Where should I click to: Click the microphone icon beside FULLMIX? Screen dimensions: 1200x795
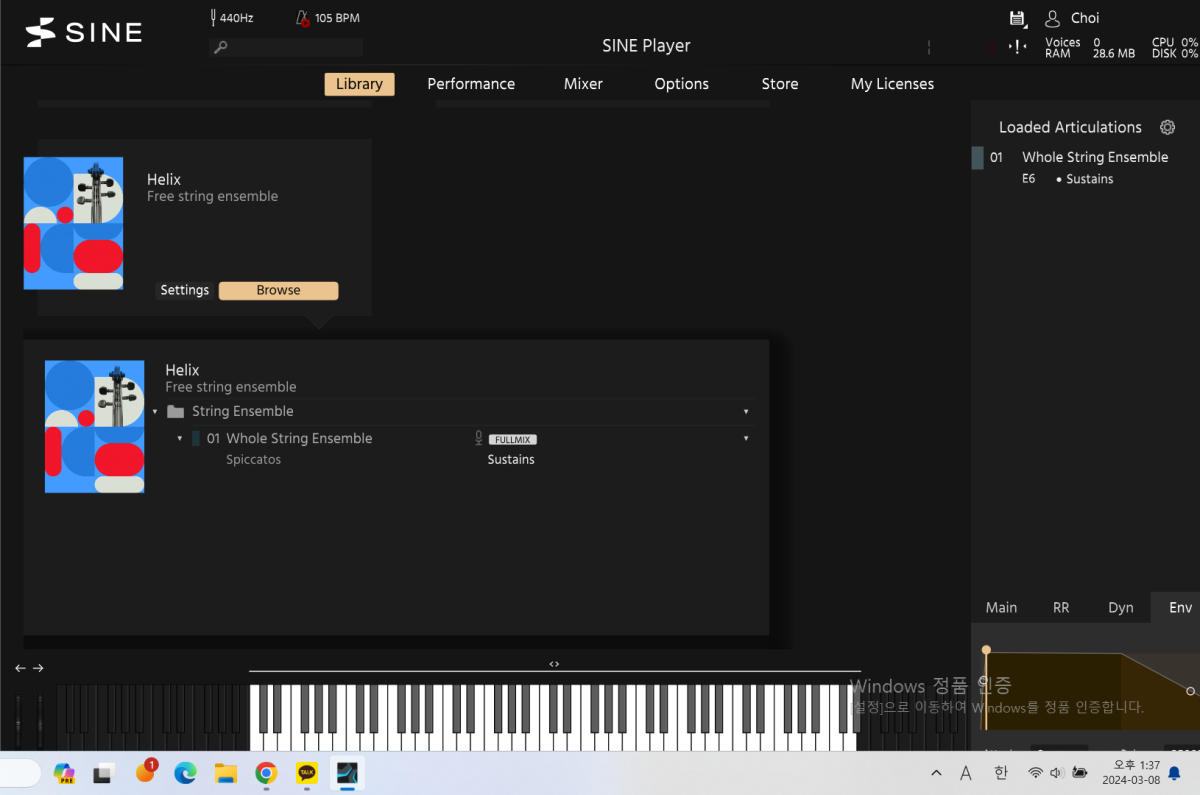[x=479, y=438]
